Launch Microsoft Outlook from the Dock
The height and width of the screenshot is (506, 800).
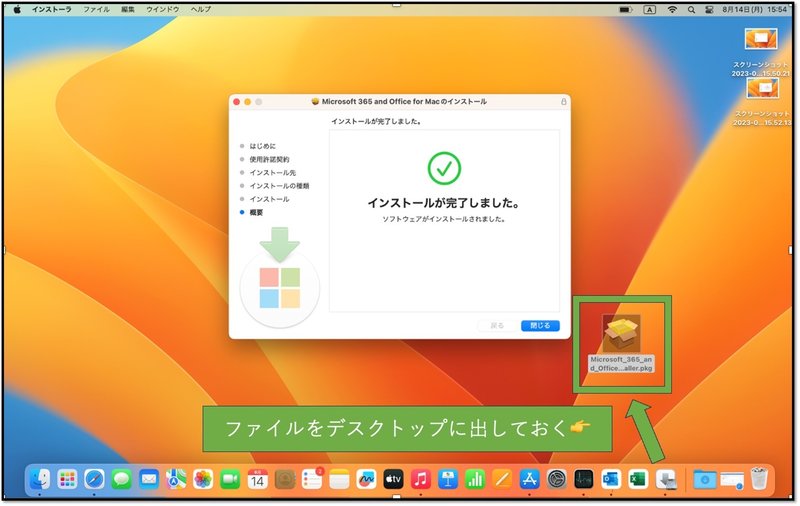point(611,479)
